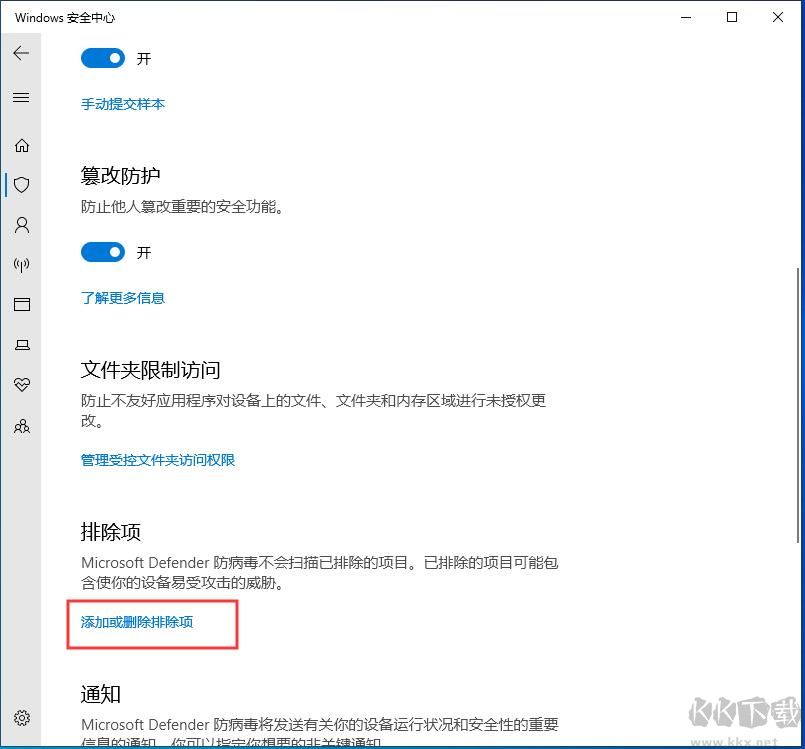
Task: Open 管理受控文件夹访问权限 link
Action: tap(157, 459)
